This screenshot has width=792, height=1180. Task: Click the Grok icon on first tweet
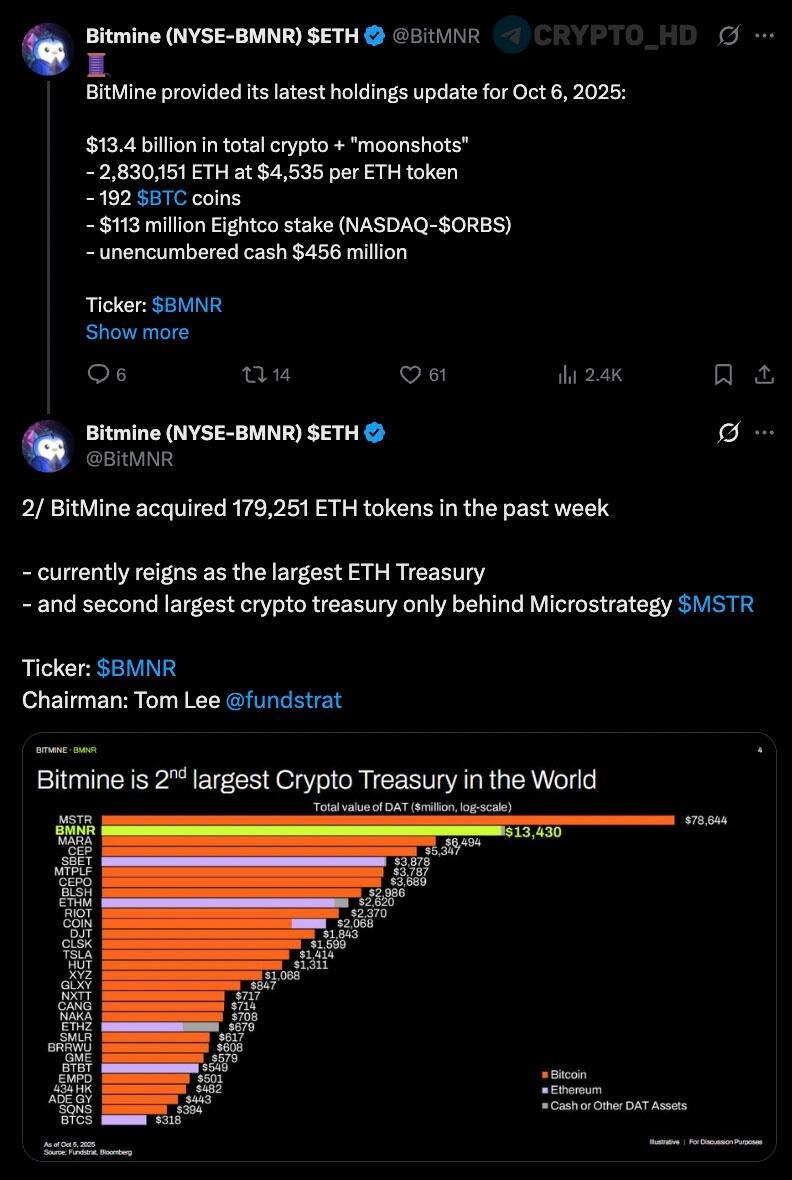(728, 36)
